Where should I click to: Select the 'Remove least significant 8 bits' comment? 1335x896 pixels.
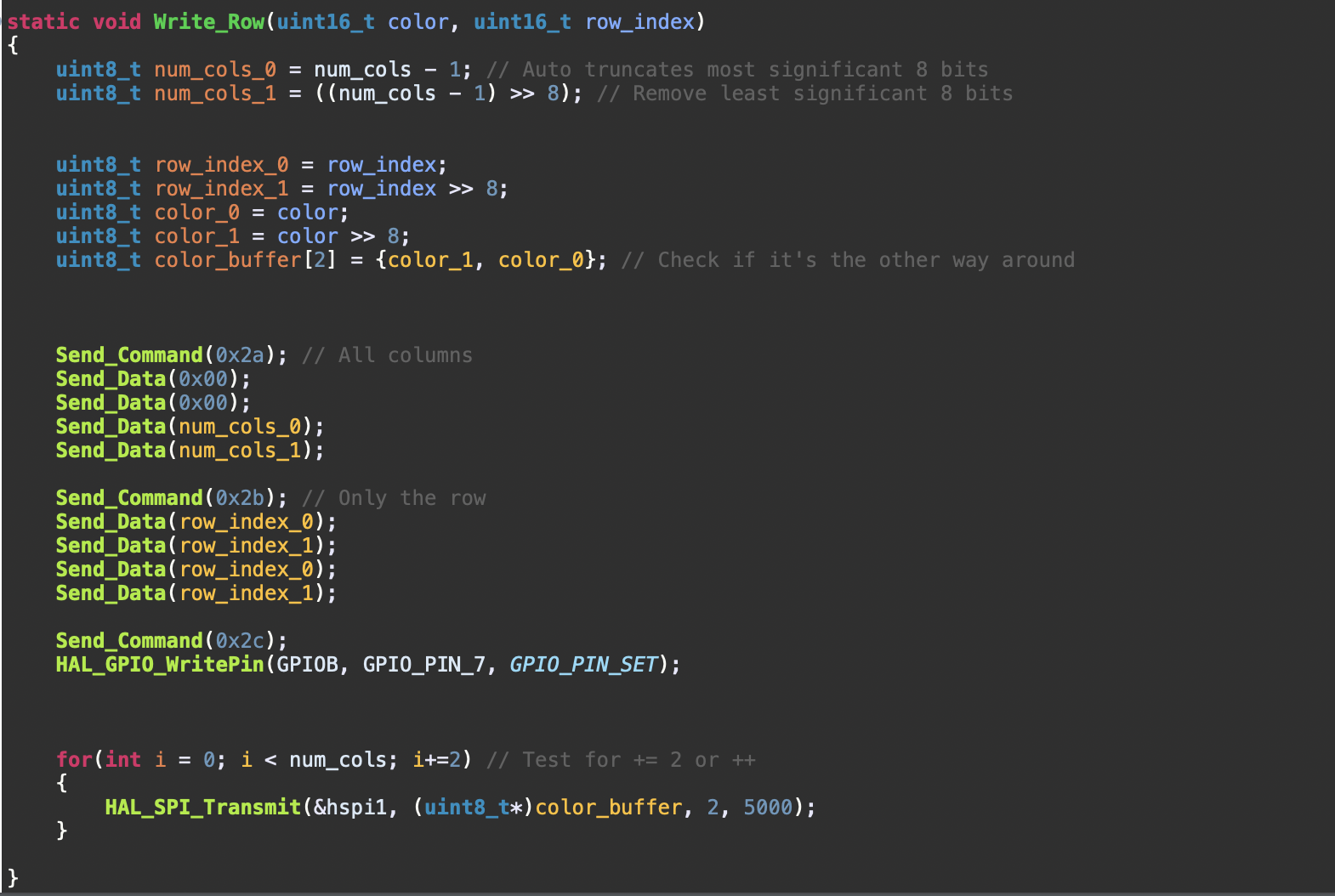coord(804,94)
